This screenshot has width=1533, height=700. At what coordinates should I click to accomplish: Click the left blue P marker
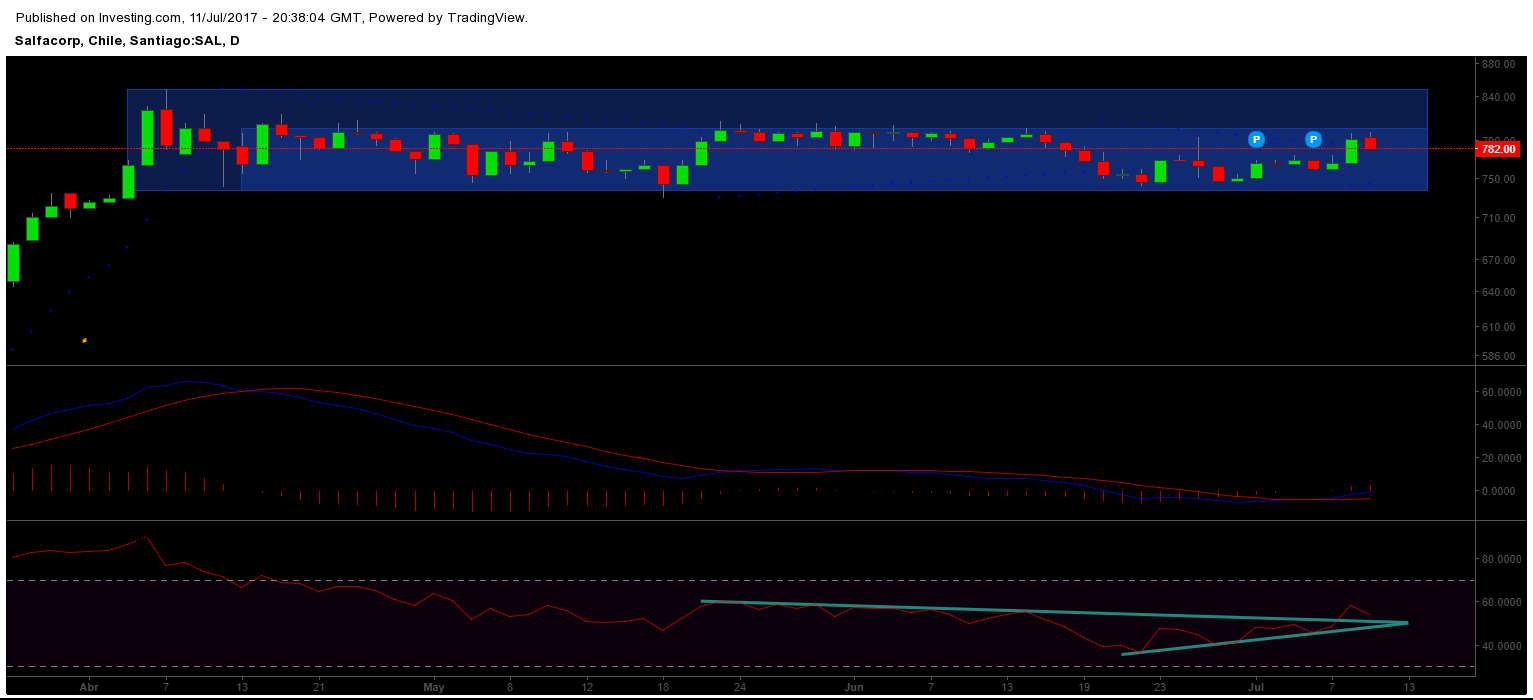click(x=1256, y=139)
